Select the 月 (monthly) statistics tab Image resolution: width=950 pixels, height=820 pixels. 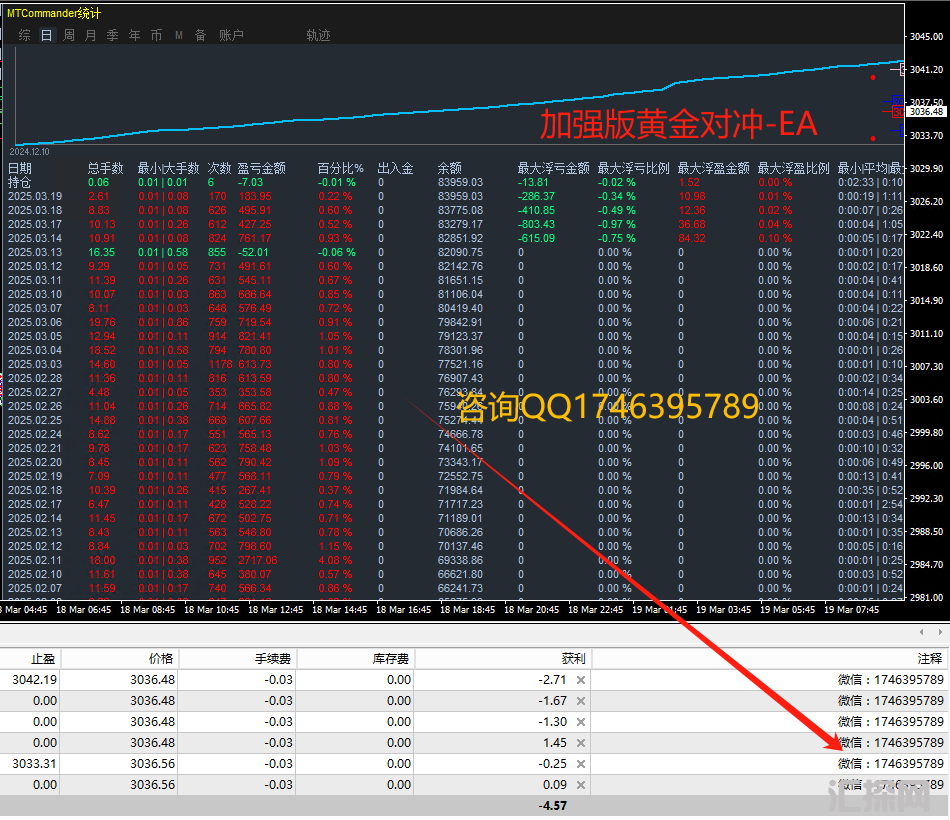(x=91, y=35)
